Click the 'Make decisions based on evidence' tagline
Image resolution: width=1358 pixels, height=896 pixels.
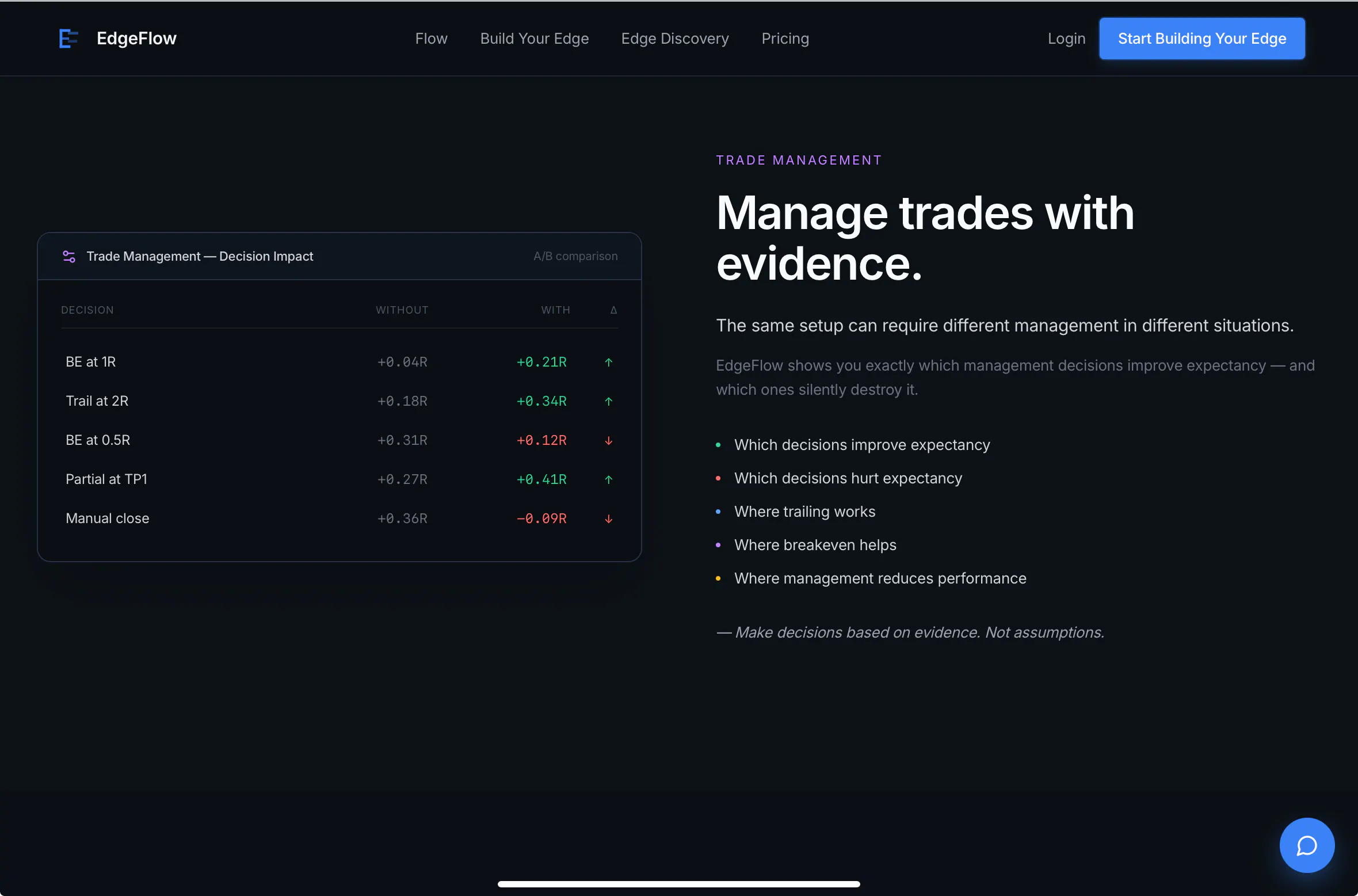coord(910,632)
